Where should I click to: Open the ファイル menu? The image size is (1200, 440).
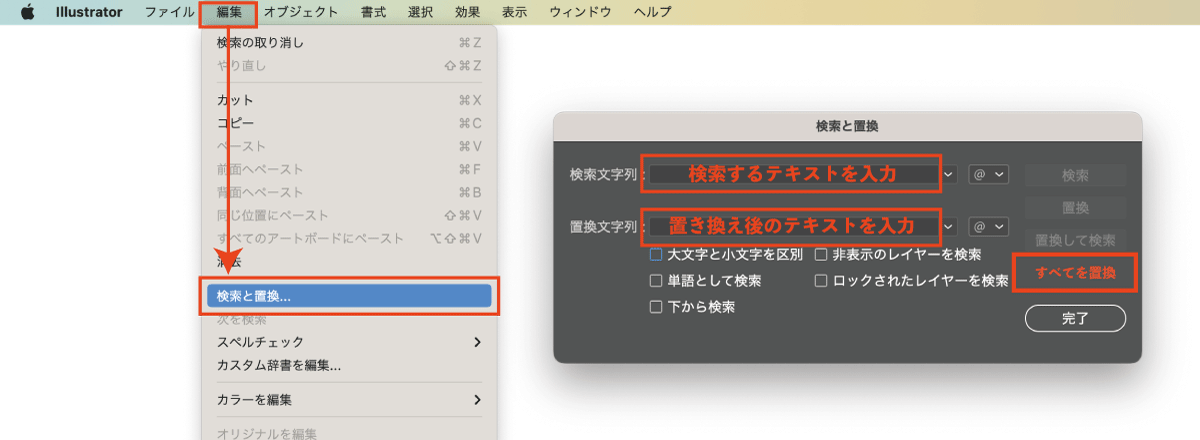[x=170, y=13]
